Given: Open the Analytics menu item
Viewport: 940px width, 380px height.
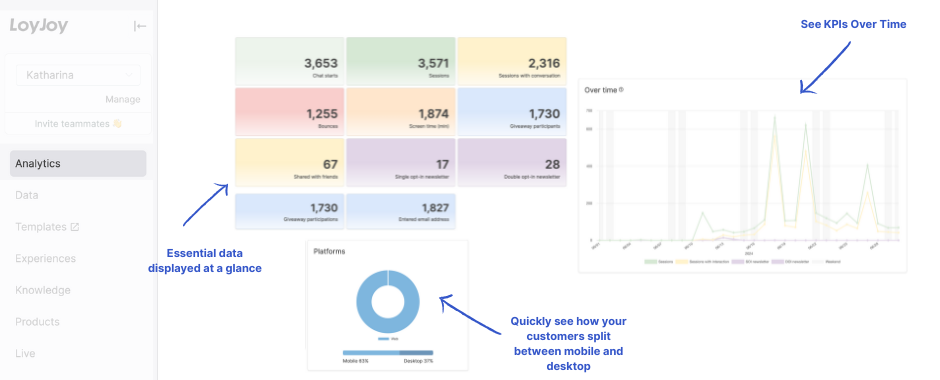Looking at the screenshot, I should (78, 164).
